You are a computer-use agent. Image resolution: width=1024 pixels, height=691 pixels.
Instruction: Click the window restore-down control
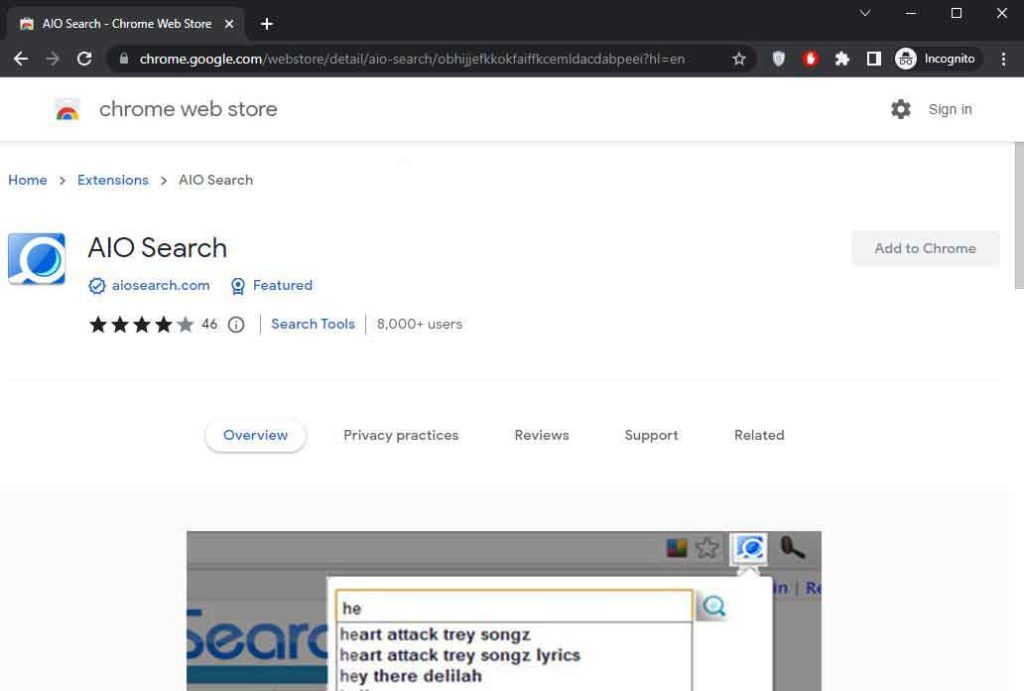pos(955,13)
